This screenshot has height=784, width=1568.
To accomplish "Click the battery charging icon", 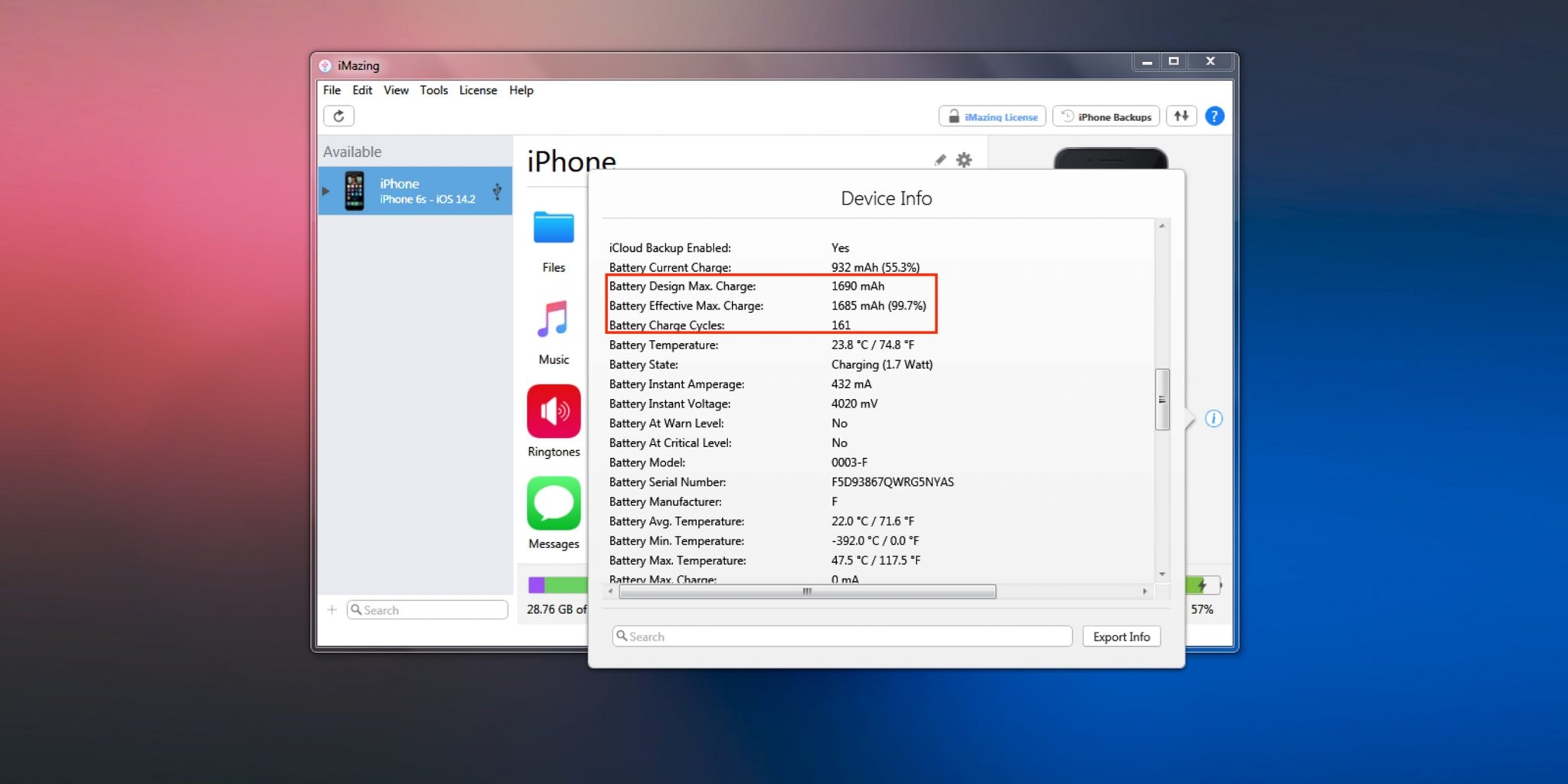I will [x=1202, y=586].
